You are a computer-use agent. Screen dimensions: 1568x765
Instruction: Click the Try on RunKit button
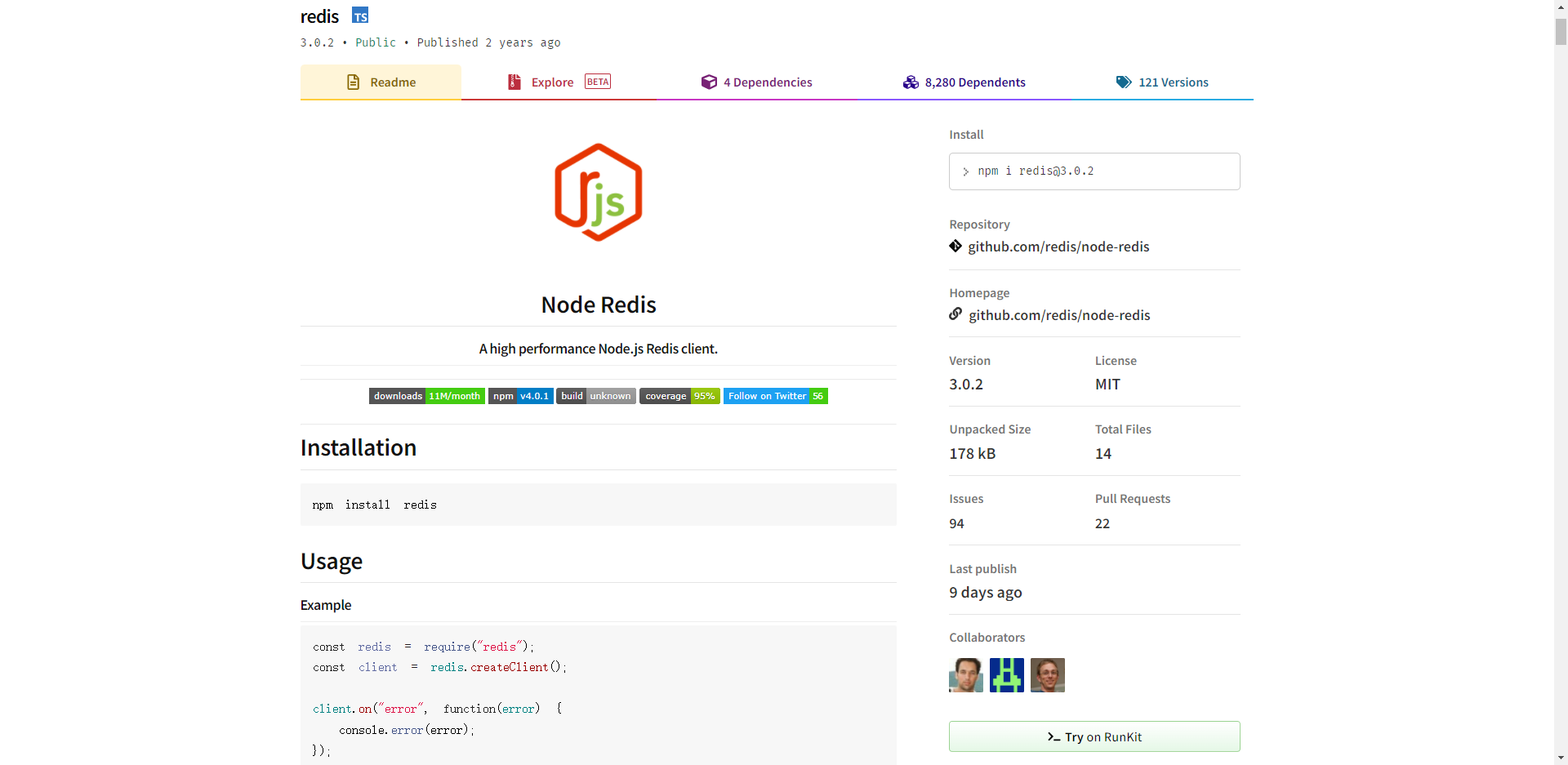coord(1094,736)
